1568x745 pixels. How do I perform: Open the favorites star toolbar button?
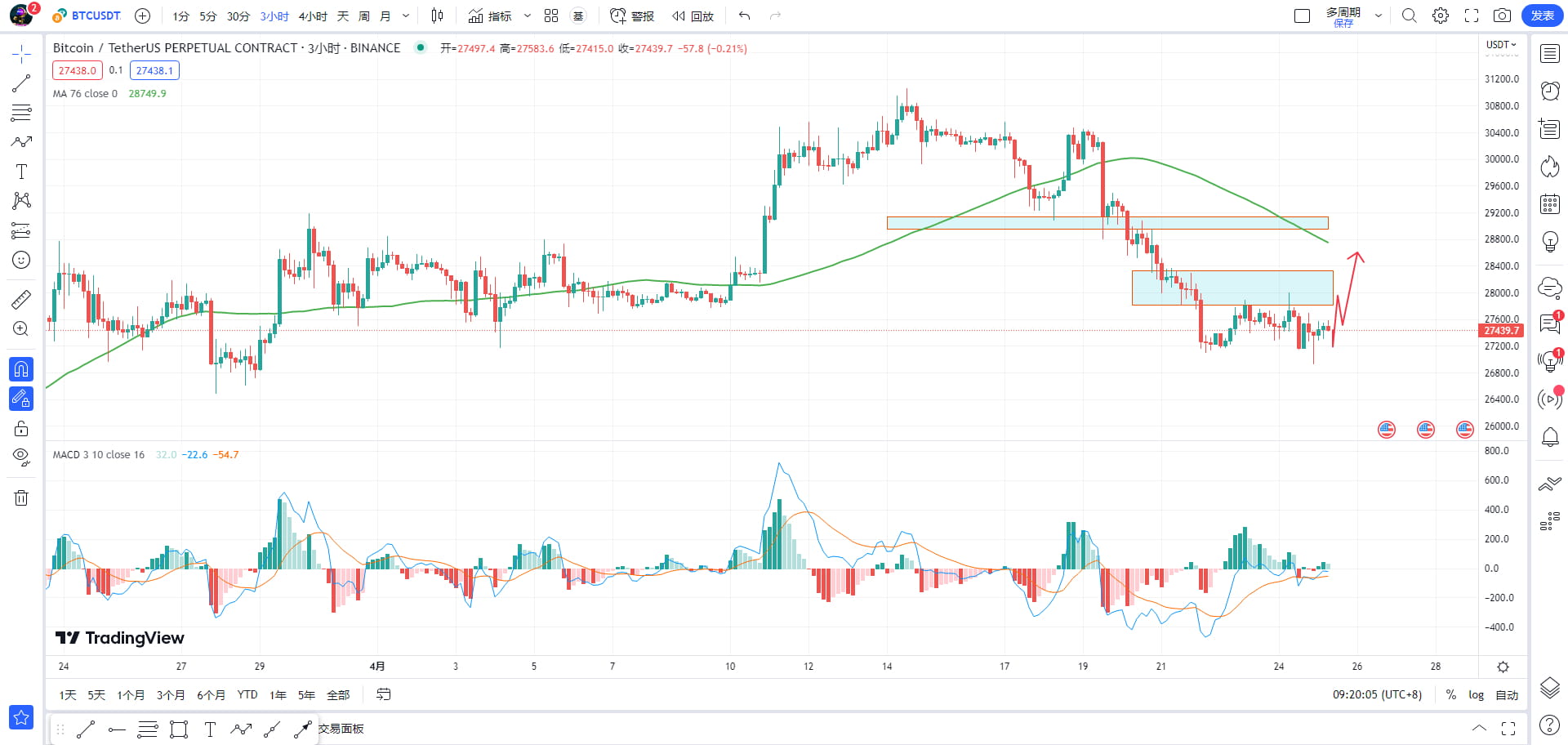pos(21,717)
